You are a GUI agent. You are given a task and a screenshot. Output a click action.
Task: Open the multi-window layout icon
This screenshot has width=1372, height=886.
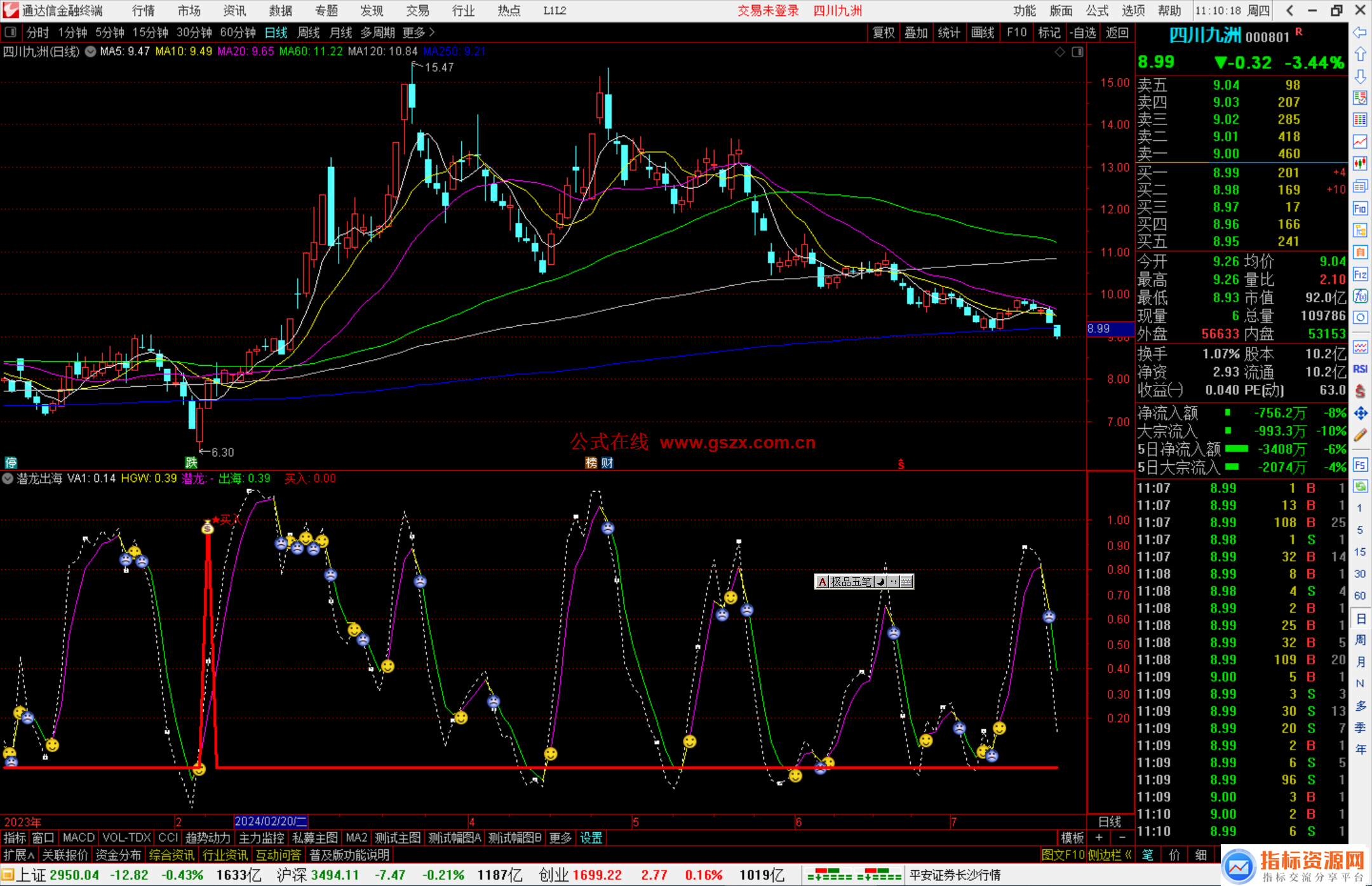[1360, 186]
